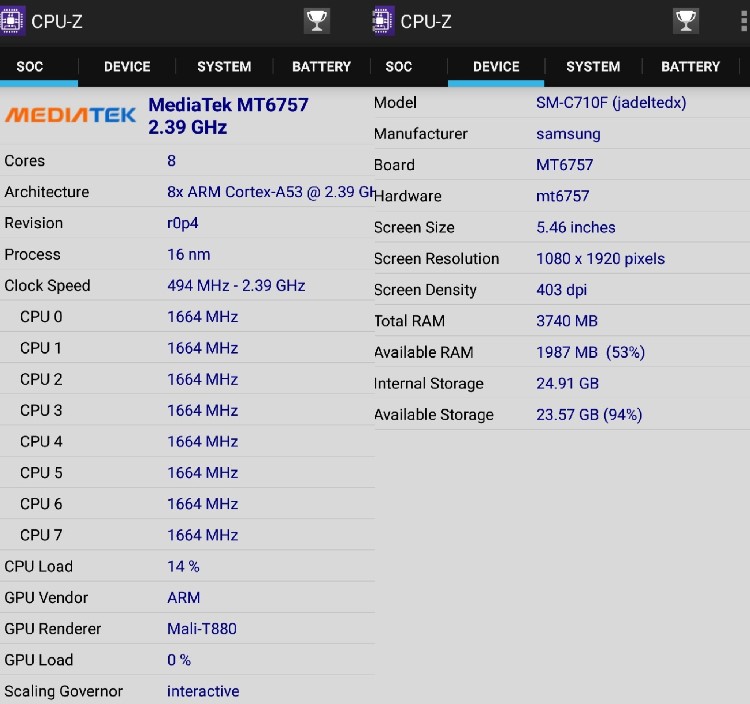Click the CPU 3 row
Screen dimensions: 750x704
(188, 410)
